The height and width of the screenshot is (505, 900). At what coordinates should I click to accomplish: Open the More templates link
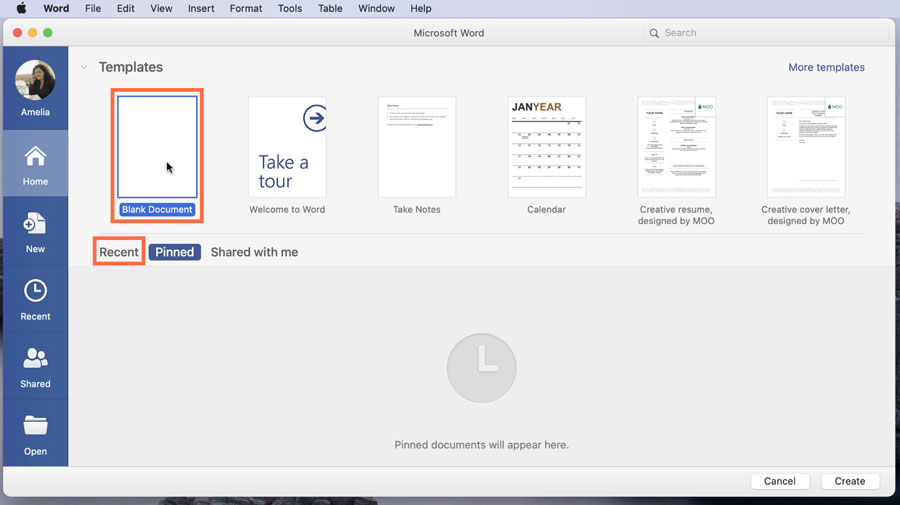tap(826, 67)
